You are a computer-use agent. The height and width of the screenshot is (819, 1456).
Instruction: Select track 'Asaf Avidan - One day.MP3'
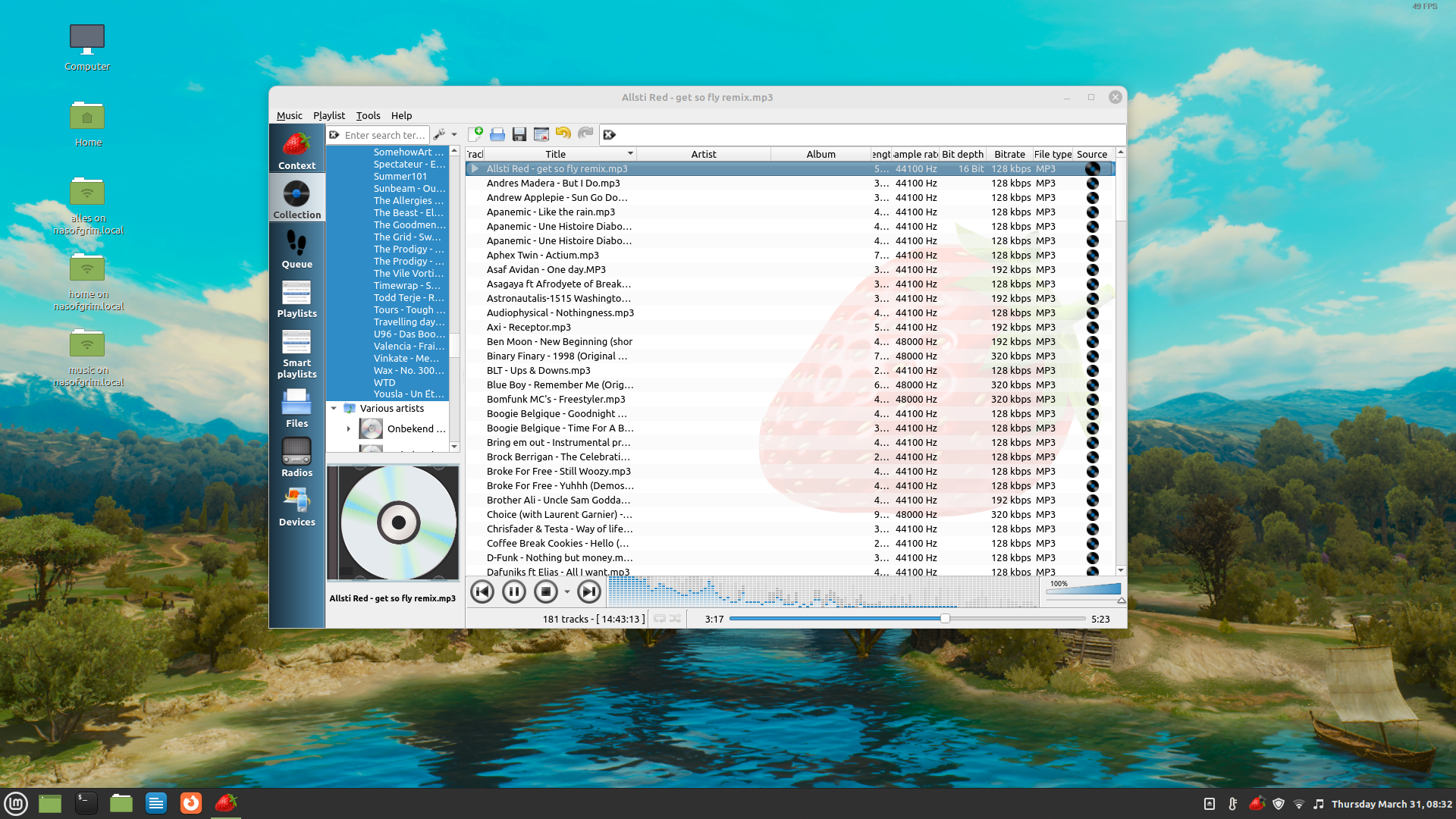coord(789,269)
